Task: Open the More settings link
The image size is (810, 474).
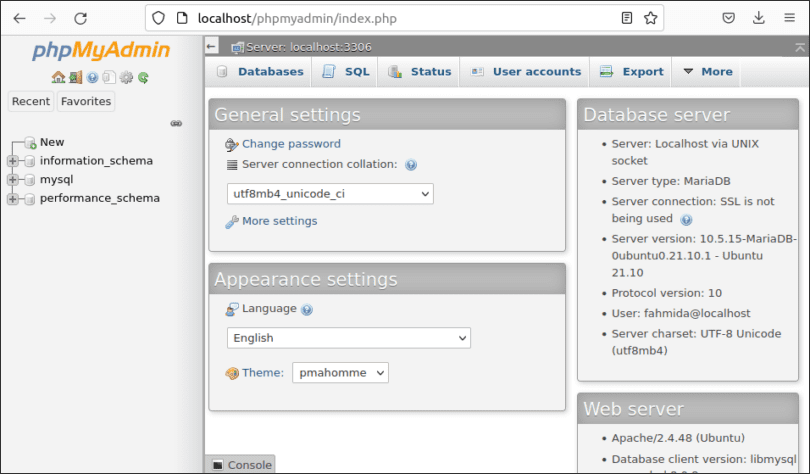Action: (279, 221)
